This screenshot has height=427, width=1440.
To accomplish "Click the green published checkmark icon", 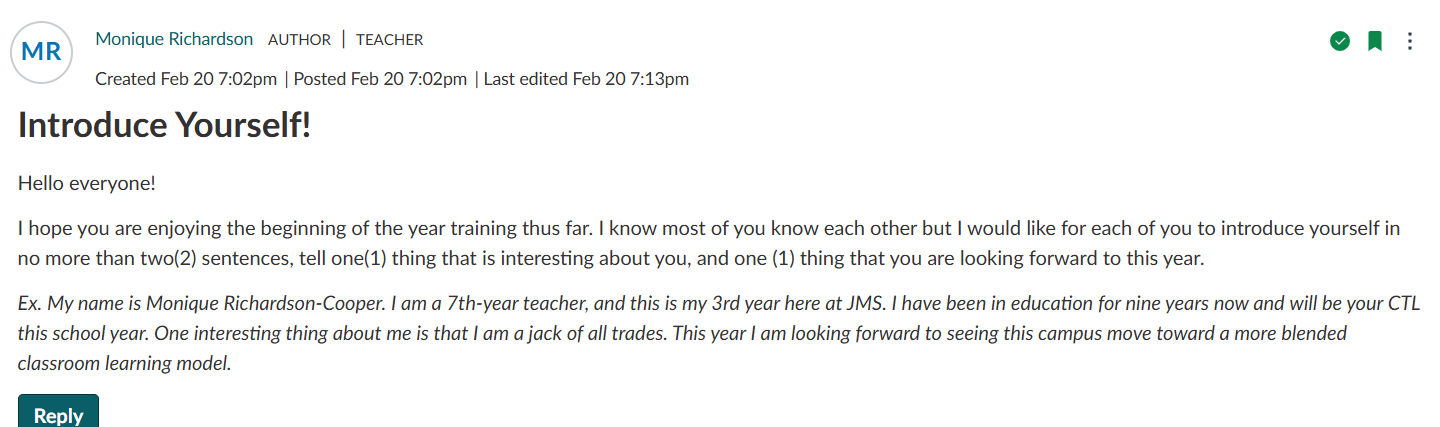I will click(1340, 41).
